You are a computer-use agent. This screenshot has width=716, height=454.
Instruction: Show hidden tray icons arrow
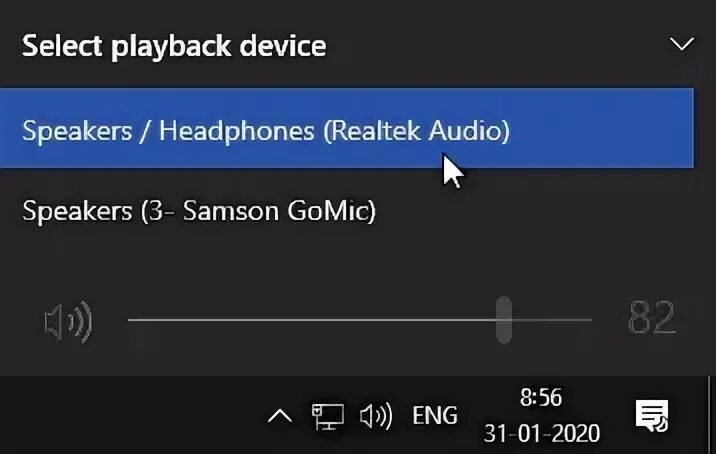pos(280,416)
